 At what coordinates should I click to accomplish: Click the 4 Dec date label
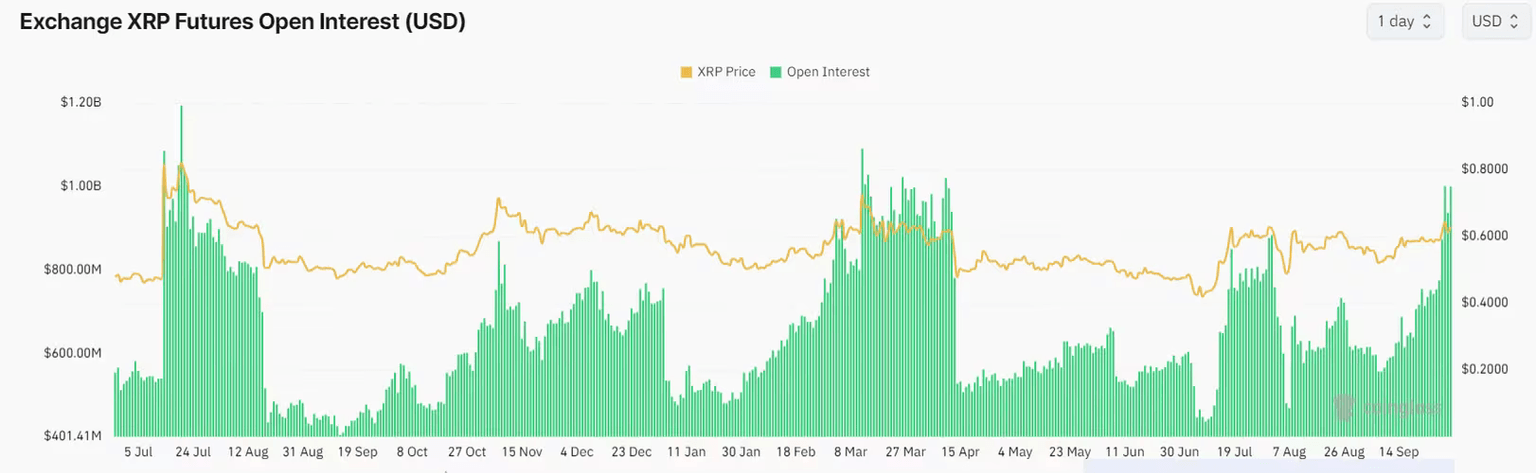pyautogui.click(x=576, y=452)
